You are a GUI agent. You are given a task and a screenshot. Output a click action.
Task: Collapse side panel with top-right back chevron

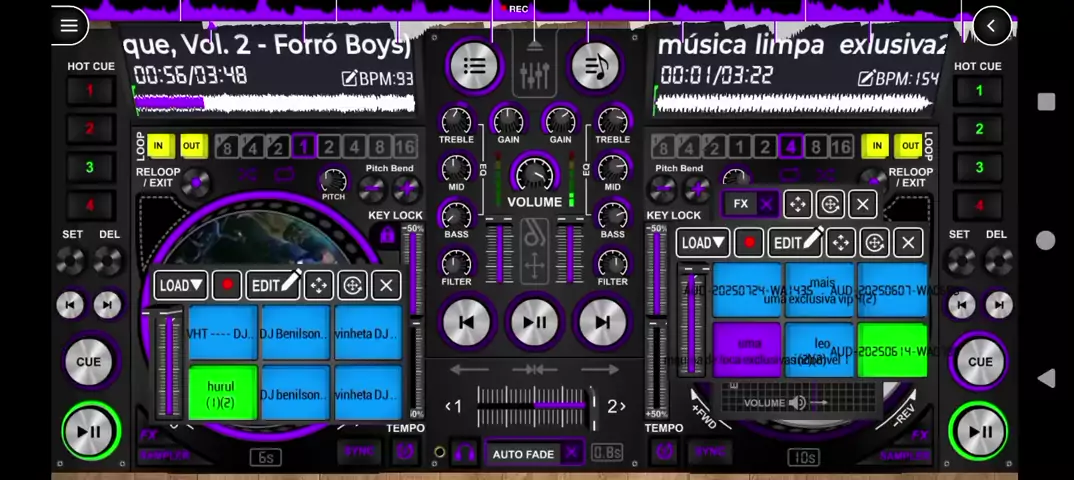991,26
